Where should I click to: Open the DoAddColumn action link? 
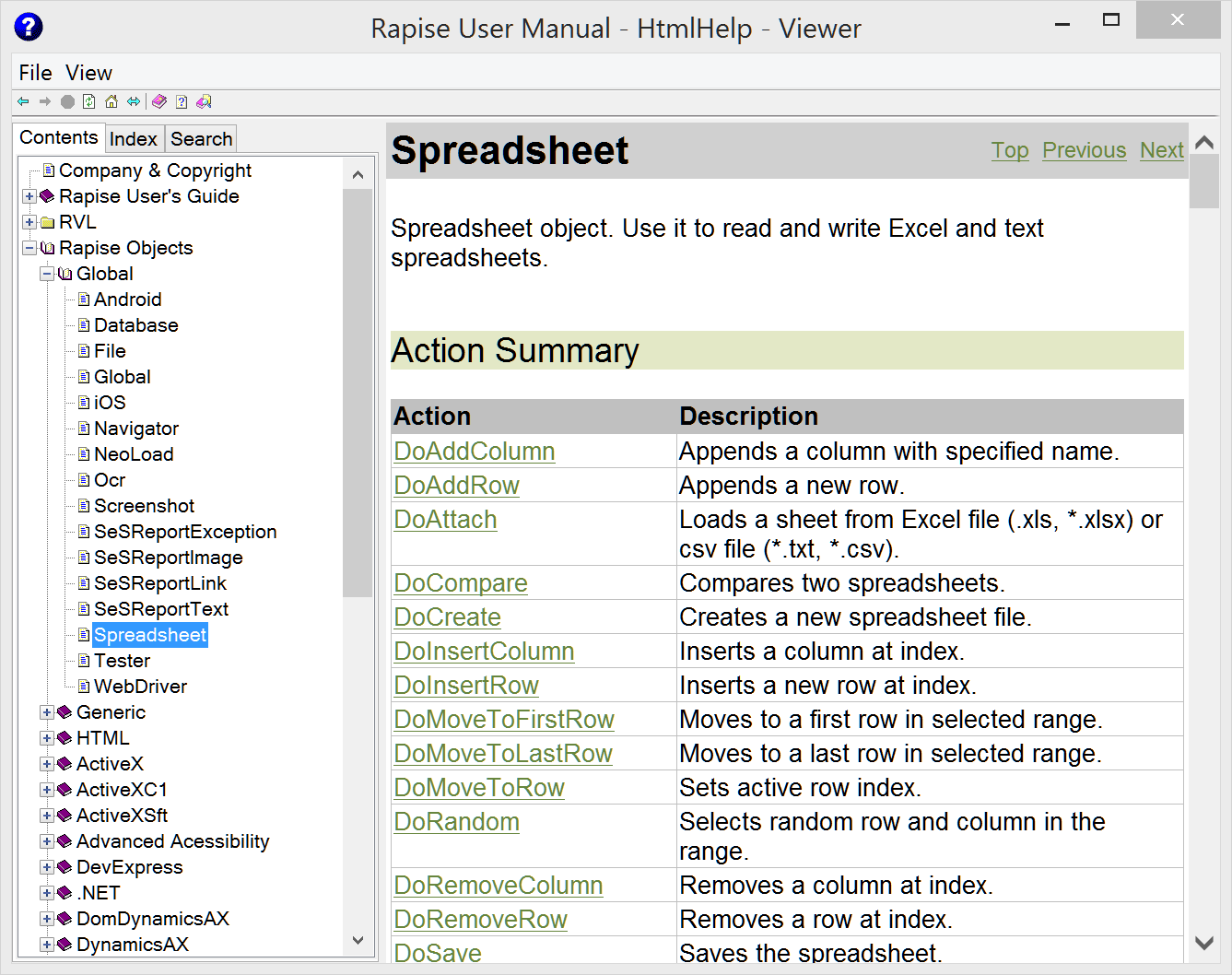pos(474,452)
